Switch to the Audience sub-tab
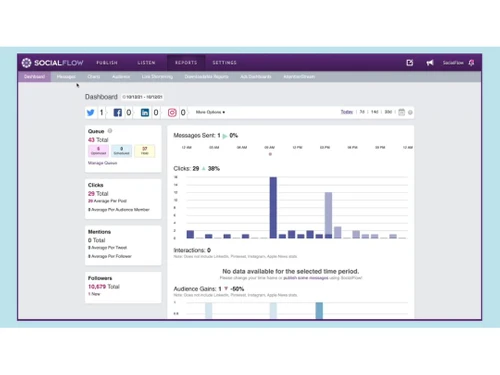Viewport: 500px width, 375px height. pos(121,77)
